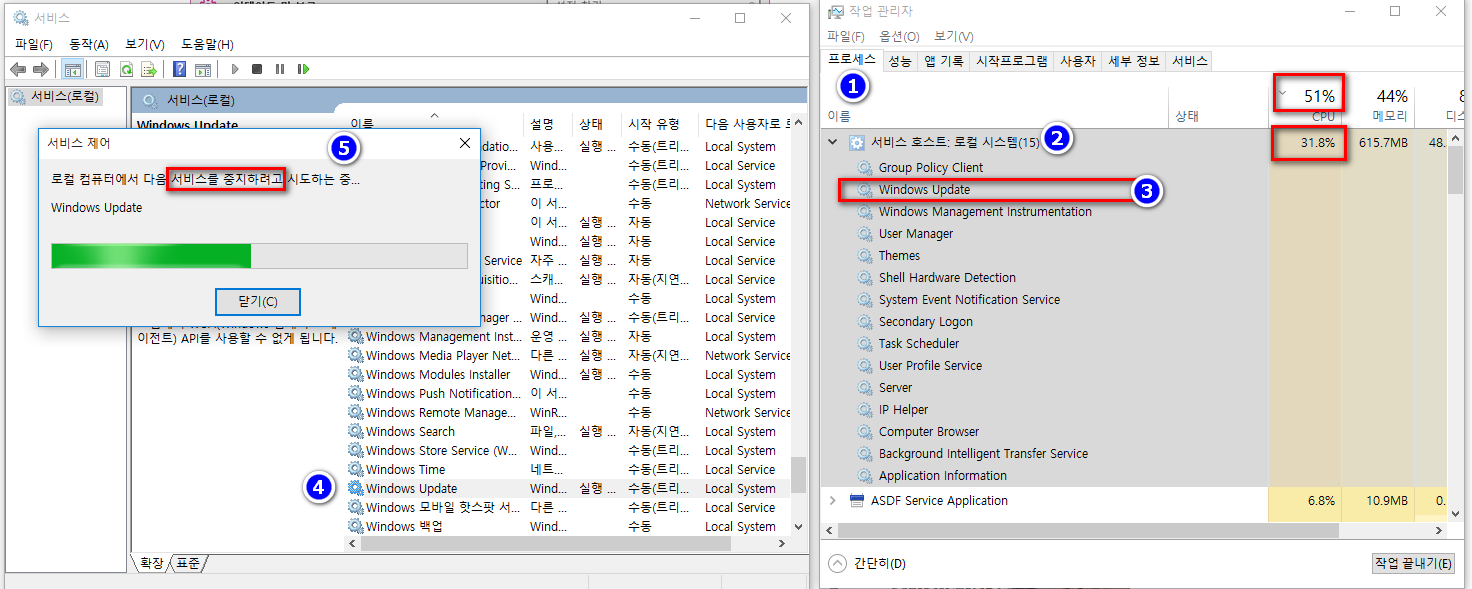This screenshot has width=1472, height=589.
Task: Open 보기(V) menu in Task Manager
Action: 953,37
